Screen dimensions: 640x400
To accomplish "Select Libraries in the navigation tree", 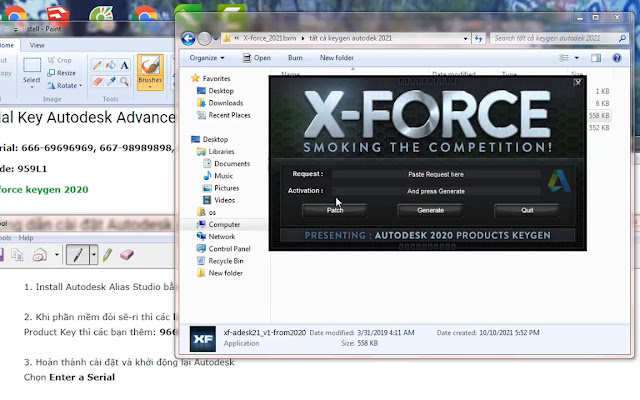I will click(216, 151).
